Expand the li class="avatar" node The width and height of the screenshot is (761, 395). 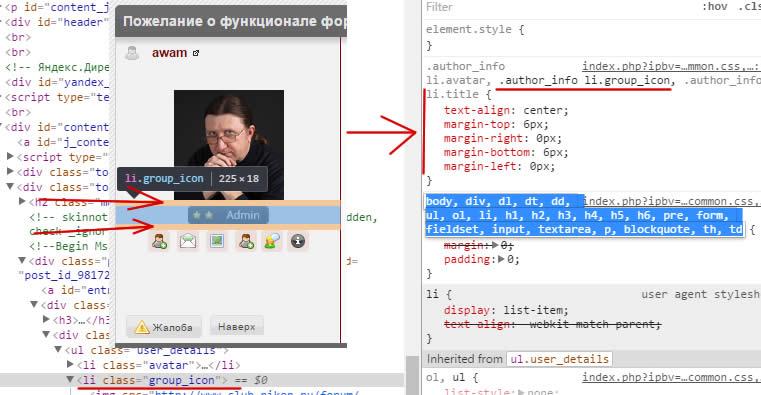[x=70, y=364]
